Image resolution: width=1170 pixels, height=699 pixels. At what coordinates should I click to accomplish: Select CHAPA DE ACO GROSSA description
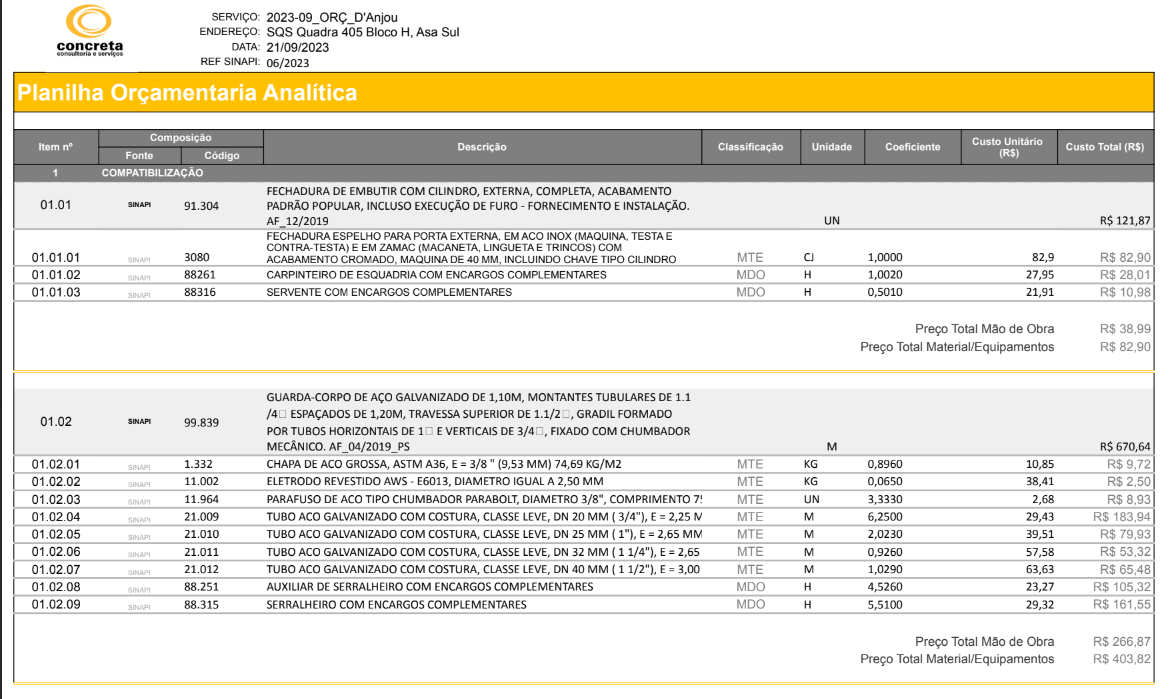coord(444,464)
